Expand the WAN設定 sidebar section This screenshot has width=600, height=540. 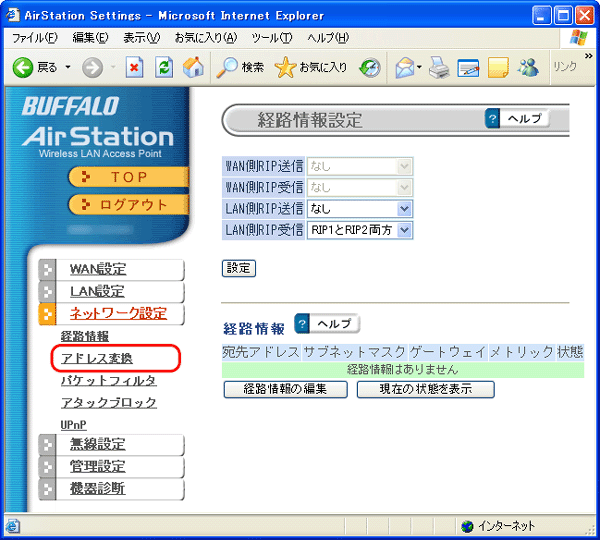click(98, 269)
